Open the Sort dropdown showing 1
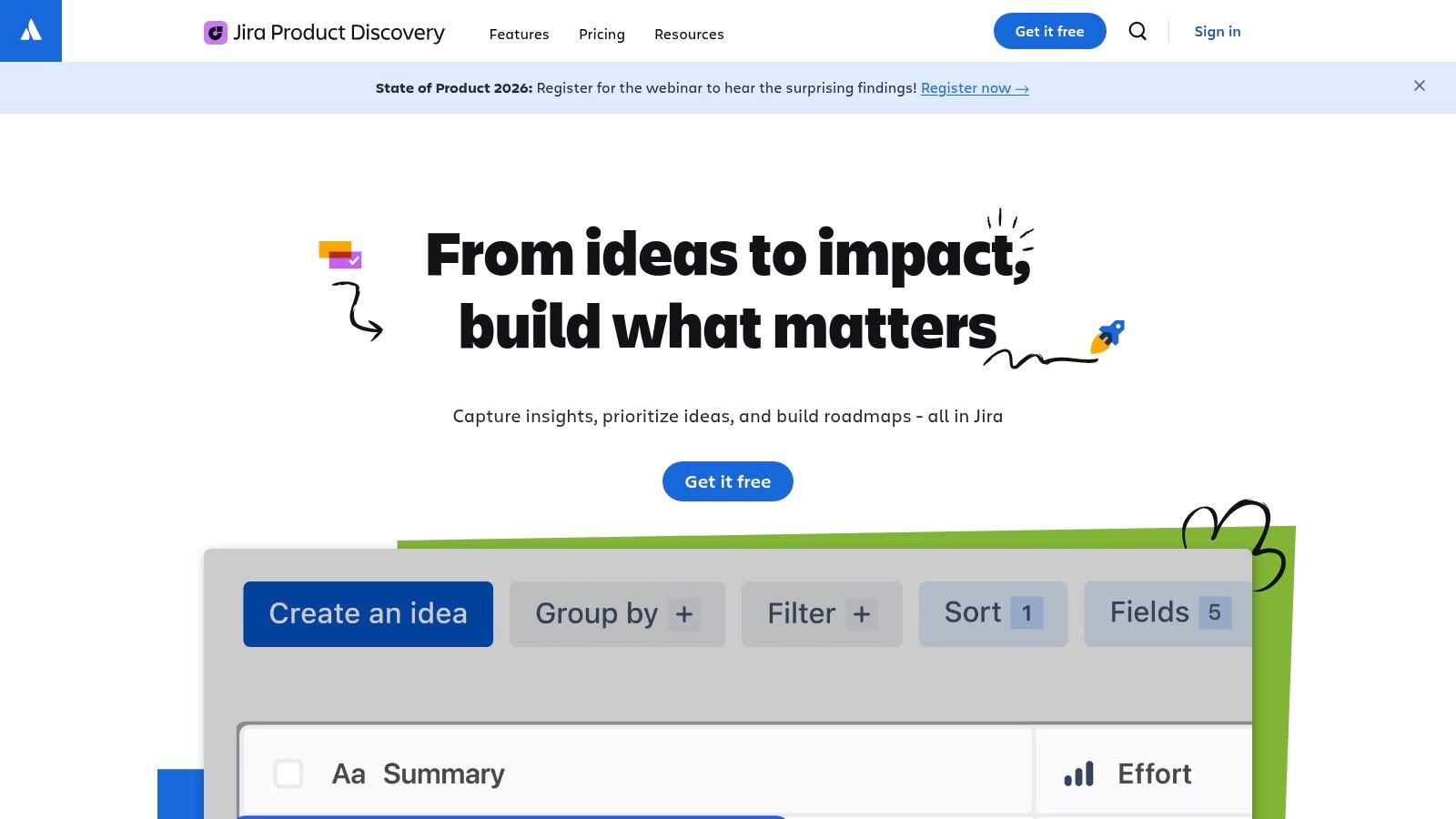Screen dimensions: 1456x819 (992, 614)
